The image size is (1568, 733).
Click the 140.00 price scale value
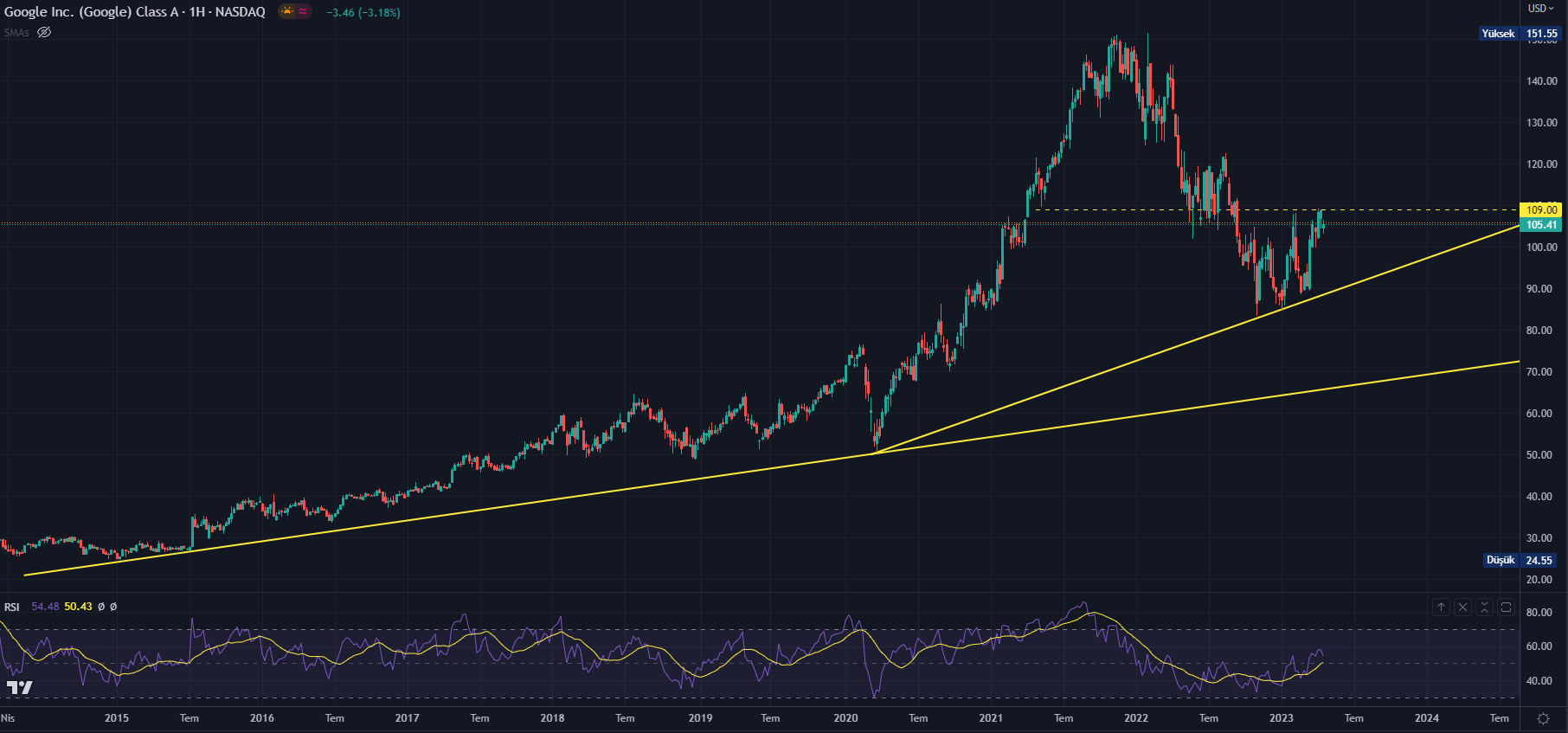tap(1542, 81)
